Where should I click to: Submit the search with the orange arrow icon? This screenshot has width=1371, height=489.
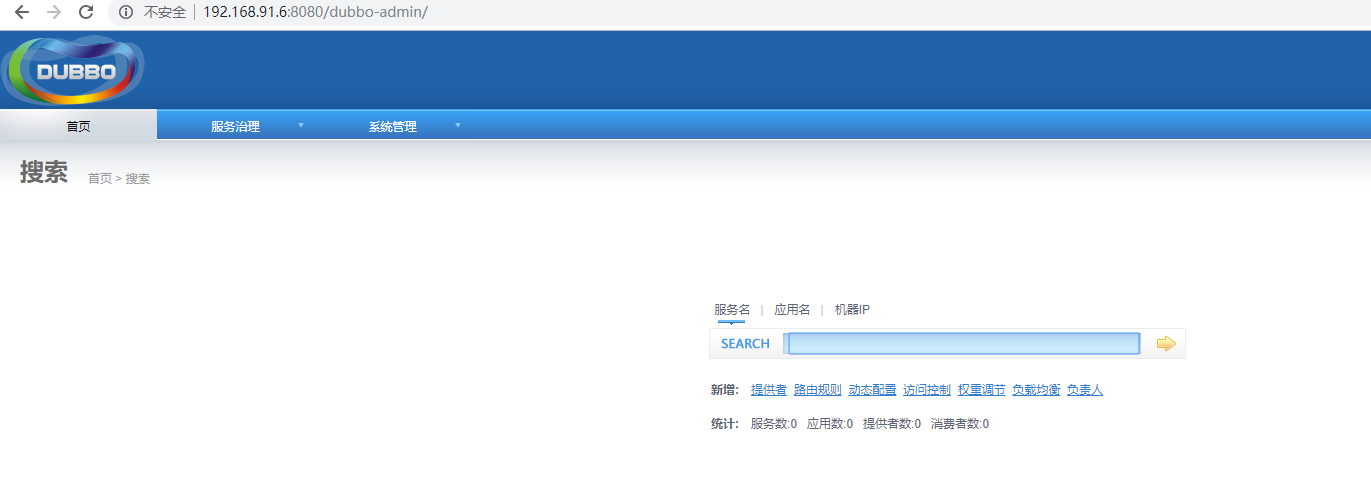(1166, 344)
